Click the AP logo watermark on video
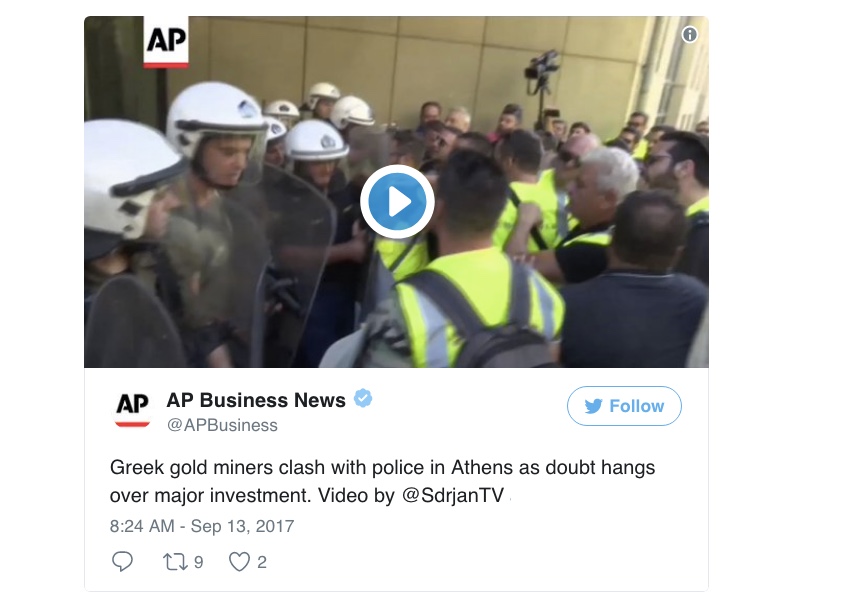 point(166,42)
